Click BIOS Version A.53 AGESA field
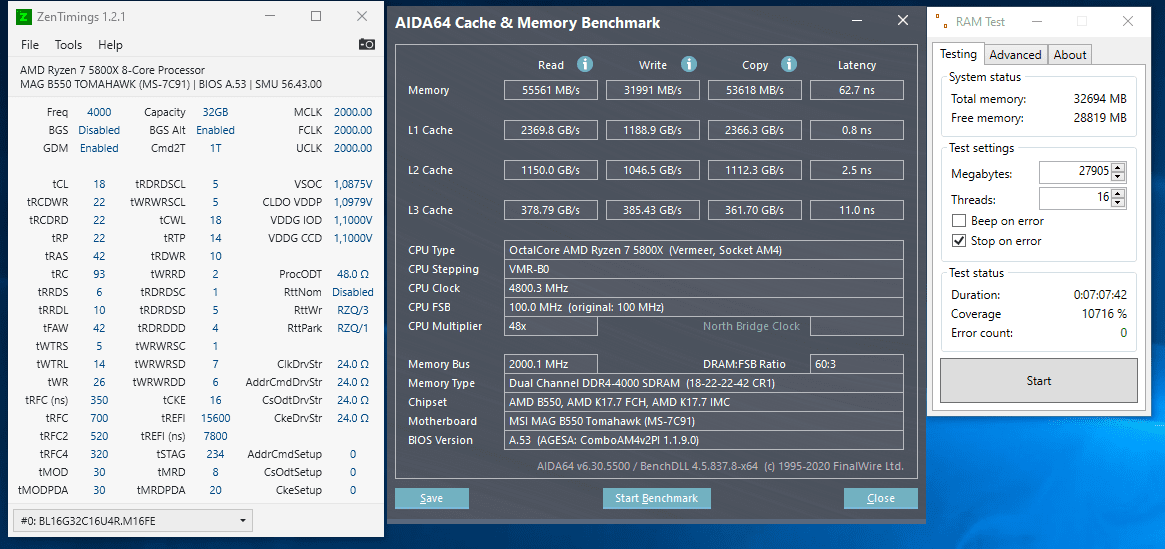The image size is (1165, 549). (704, 440)
